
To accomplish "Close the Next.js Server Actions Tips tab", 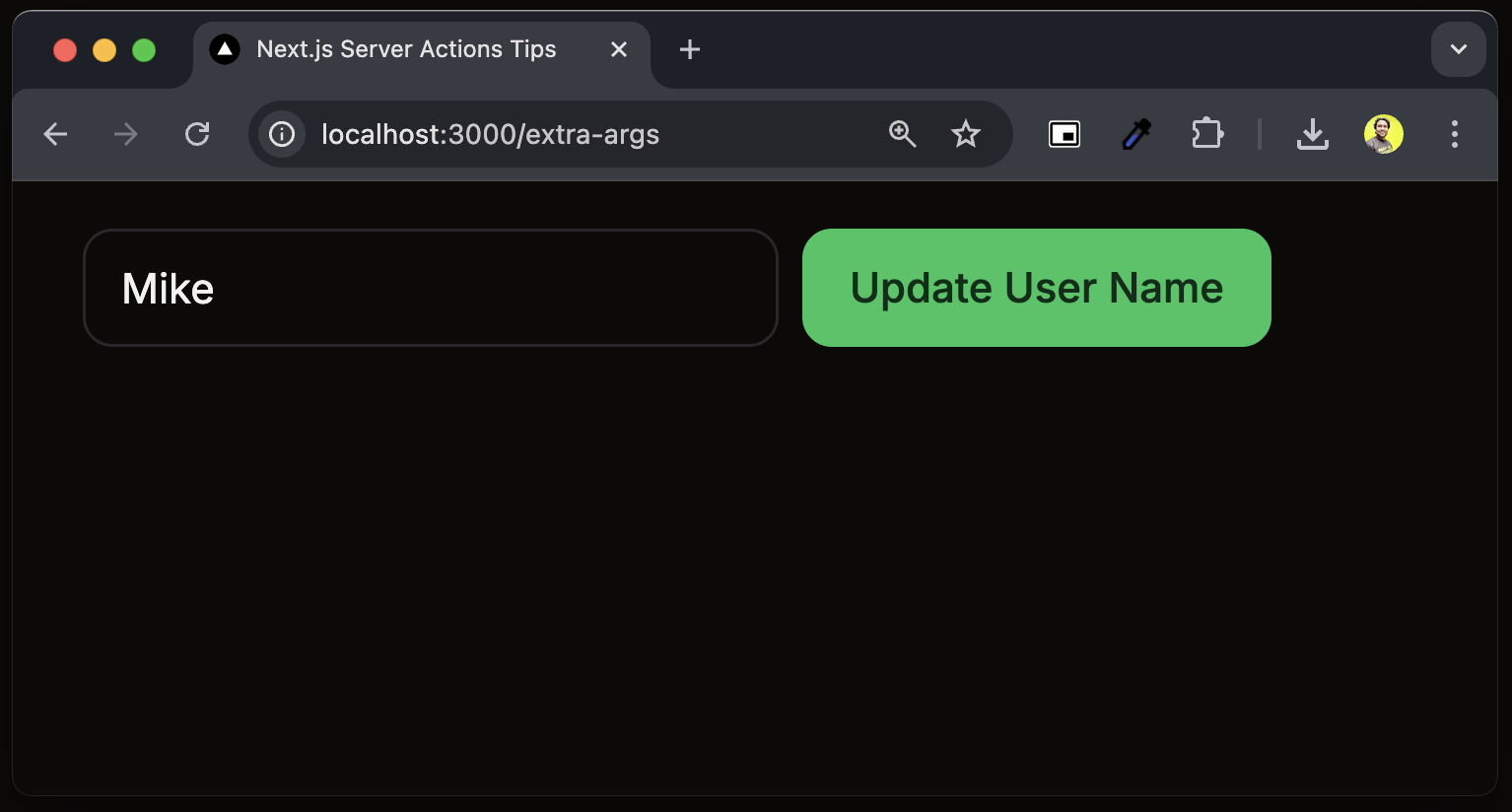I will tap(619, 49).
